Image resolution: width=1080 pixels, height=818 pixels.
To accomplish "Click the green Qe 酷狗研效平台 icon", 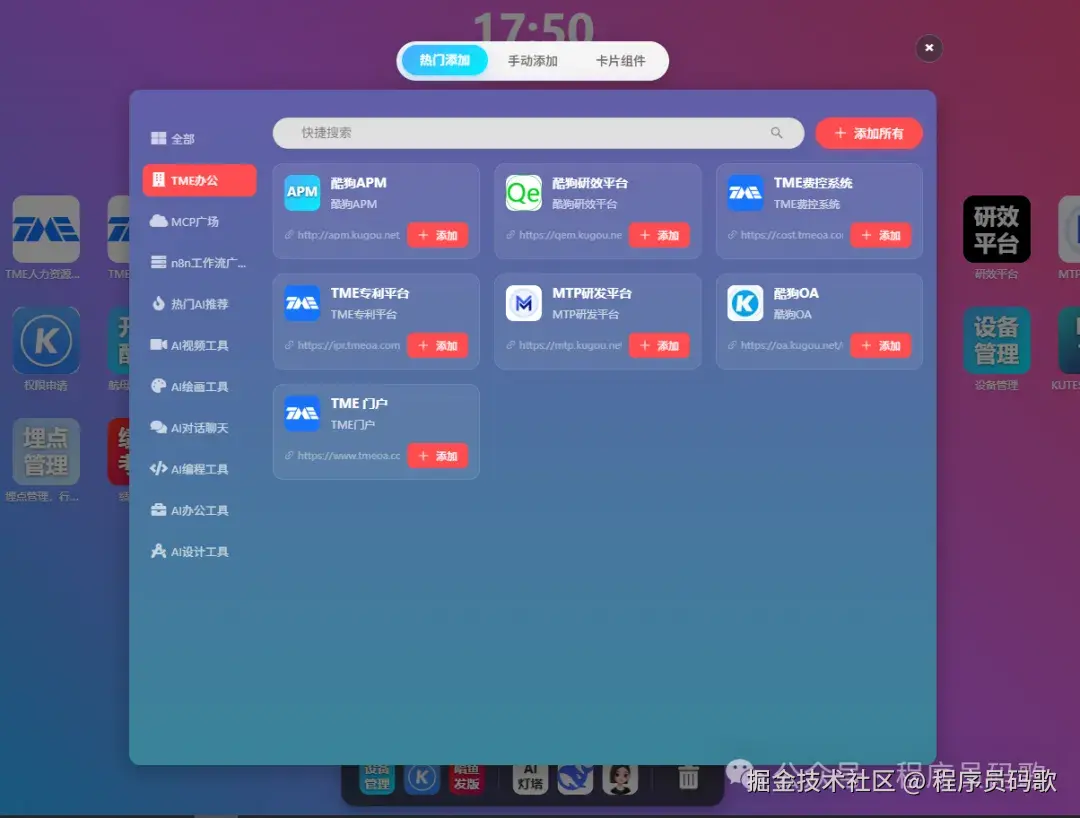I will 523,192.
